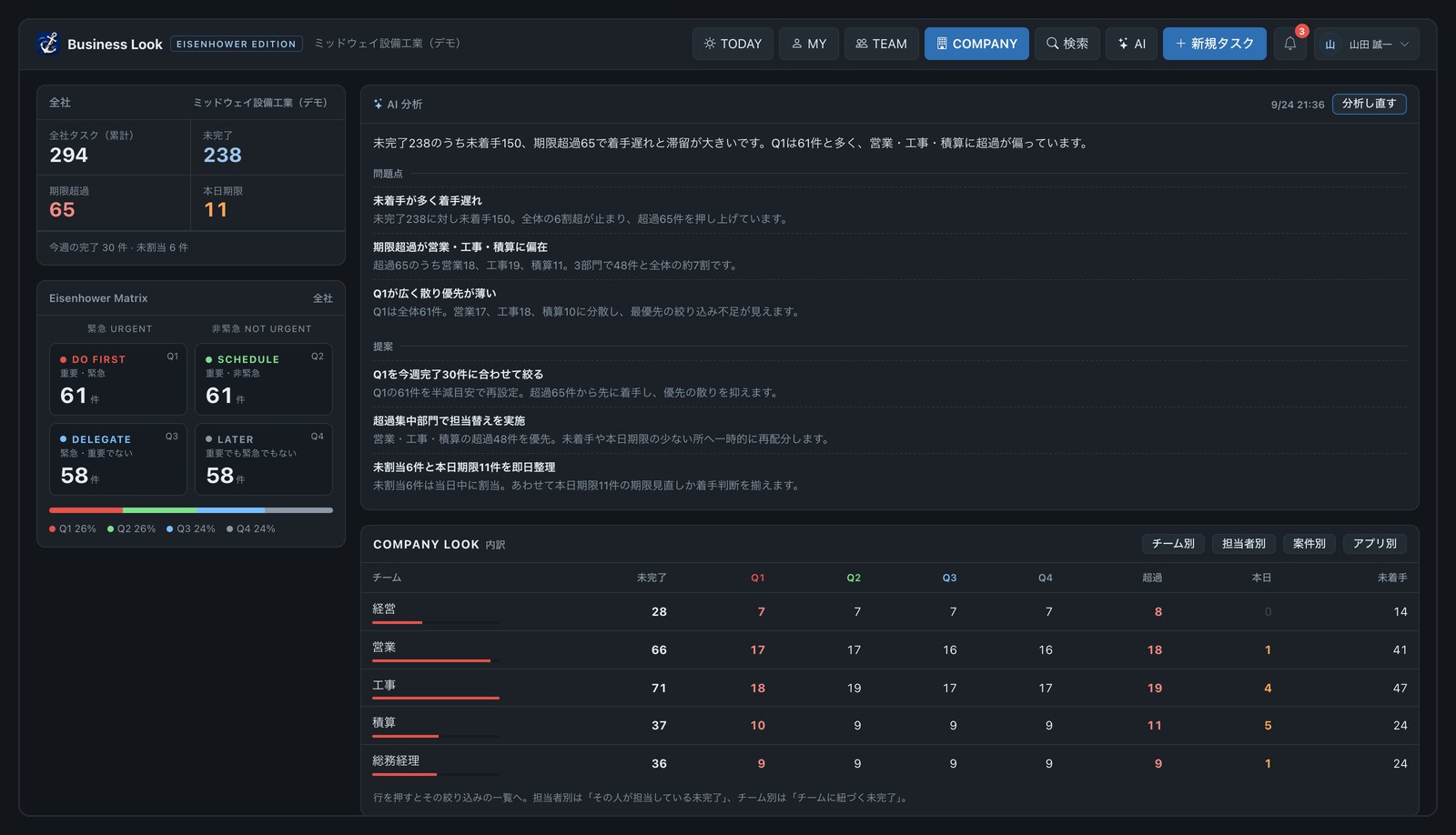Open notifications bell with badge 3

(x=1290, y=44)
